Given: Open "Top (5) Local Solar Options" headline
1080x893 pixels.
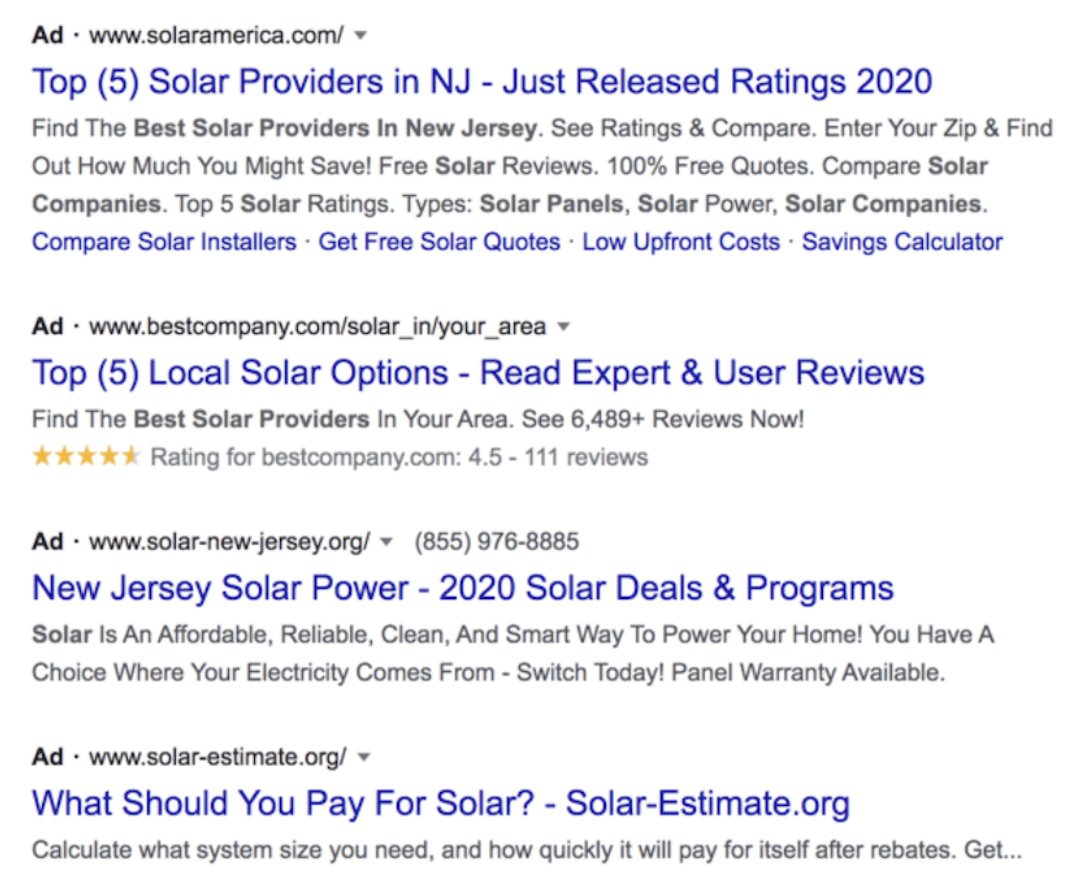Looking at the screenshot, I should click(478, 373).
